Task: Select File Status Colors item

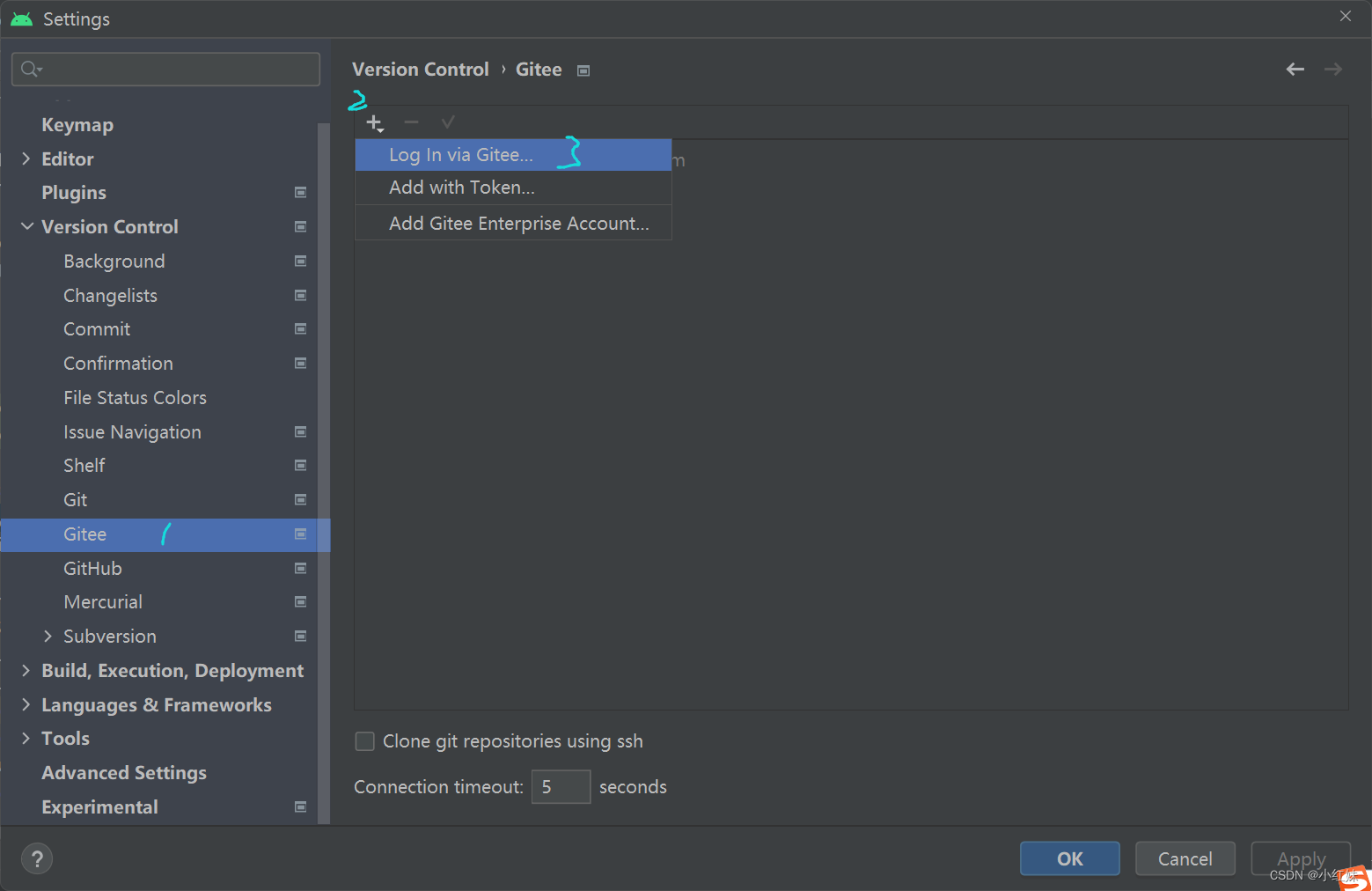Action: click(135, 397)
